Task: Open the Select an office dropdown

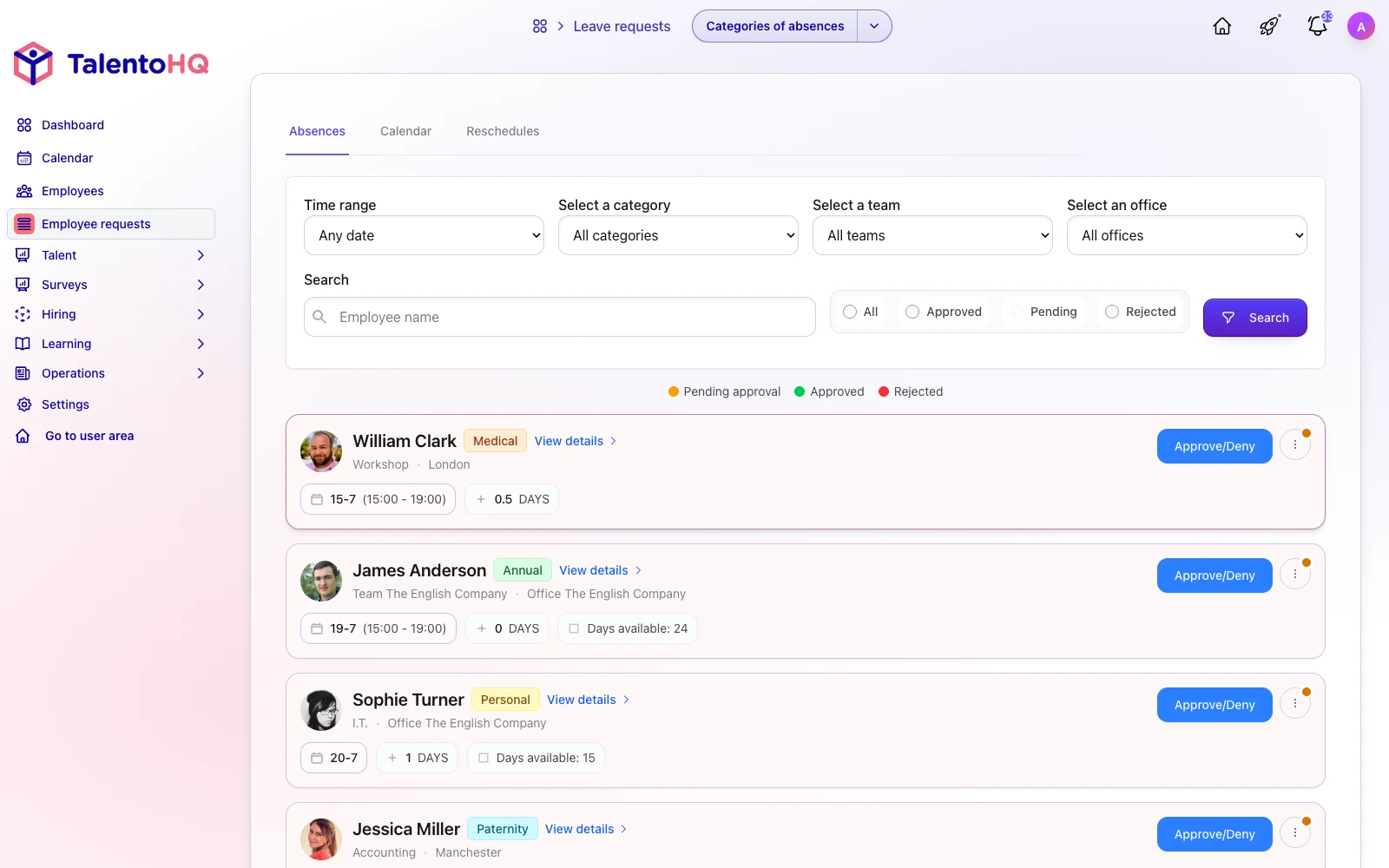Action: point(1187,235)
